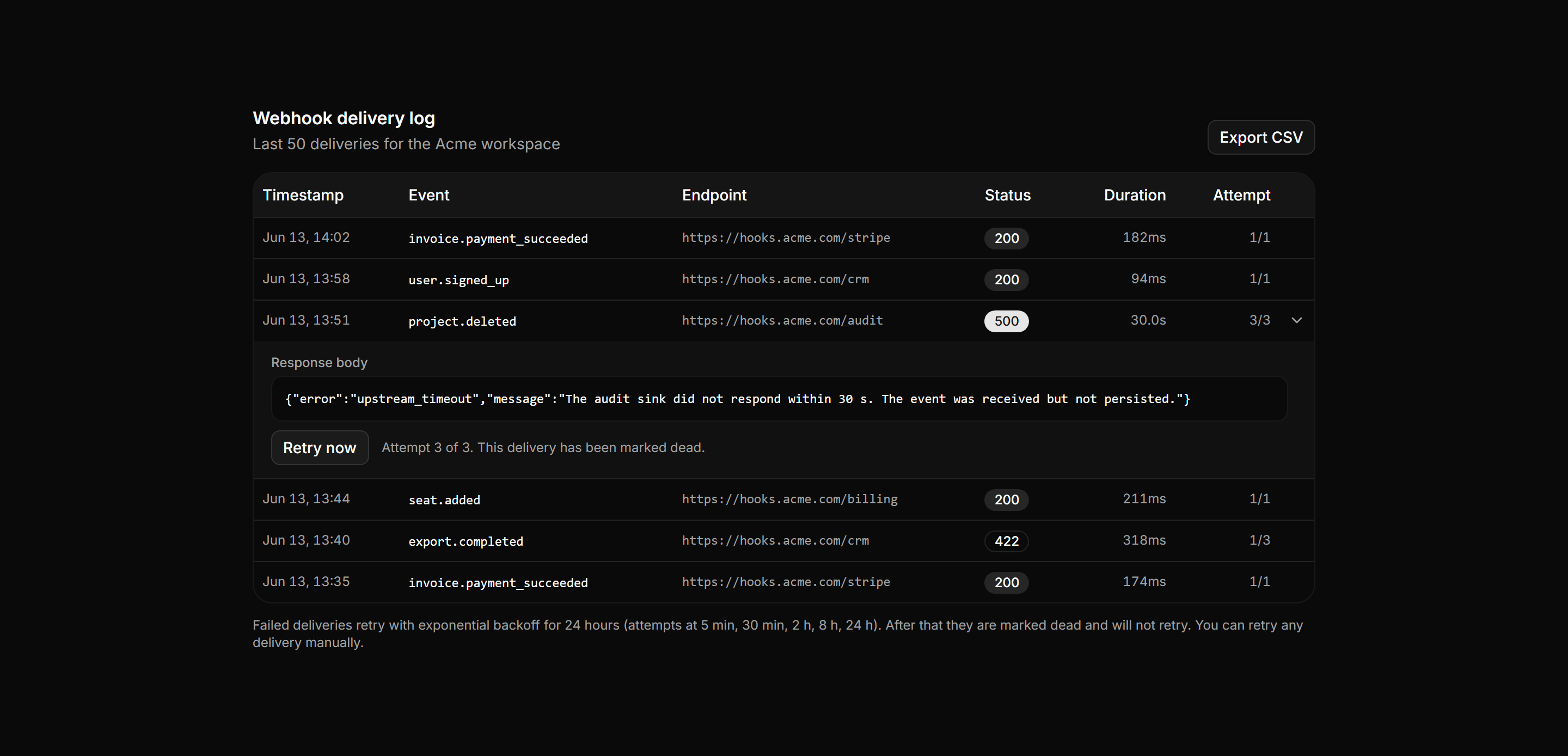Image resolution: width=1568 pixels, height=756 pixels.
Task: Click the 422 status badge
Action: coord(1006,541)
